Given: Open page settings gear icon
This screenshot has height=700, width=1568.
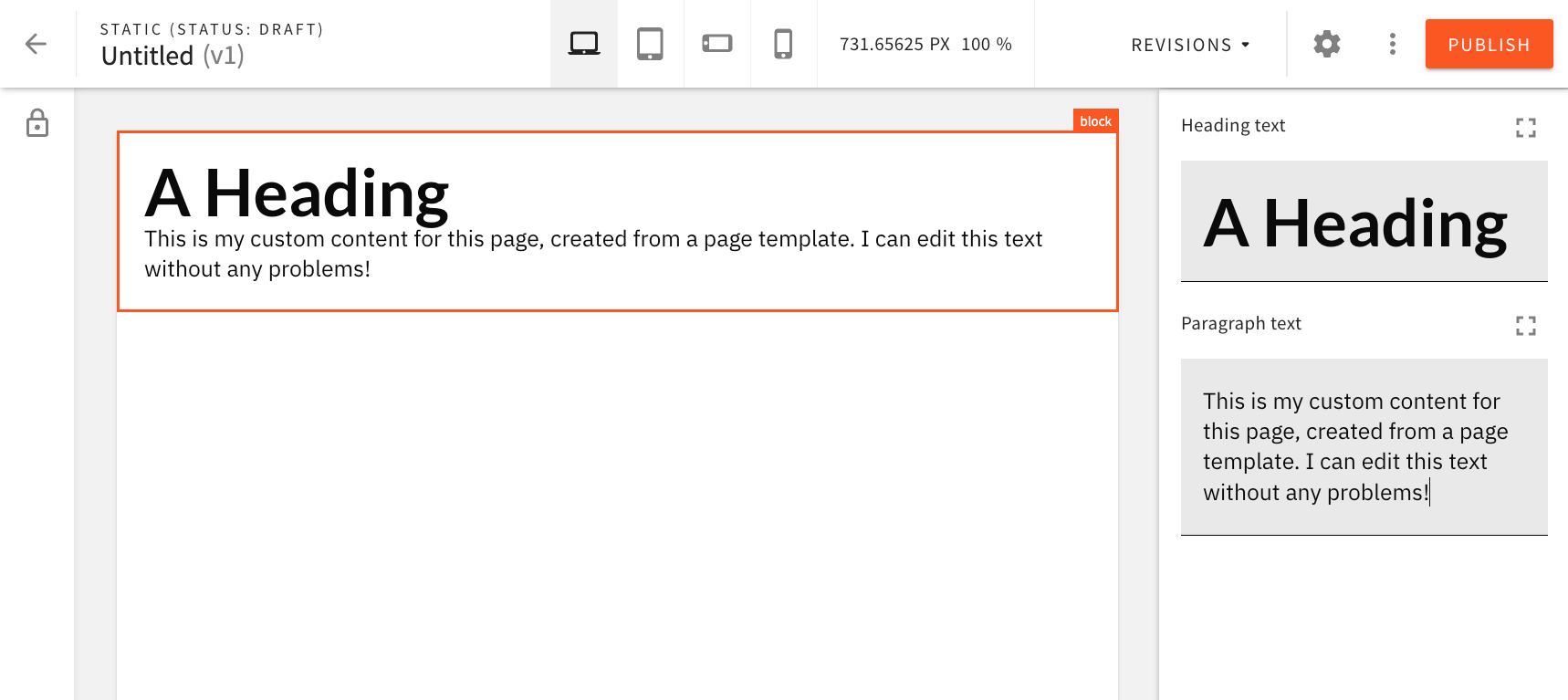Looking at the screenshot, I should 1326,44.
